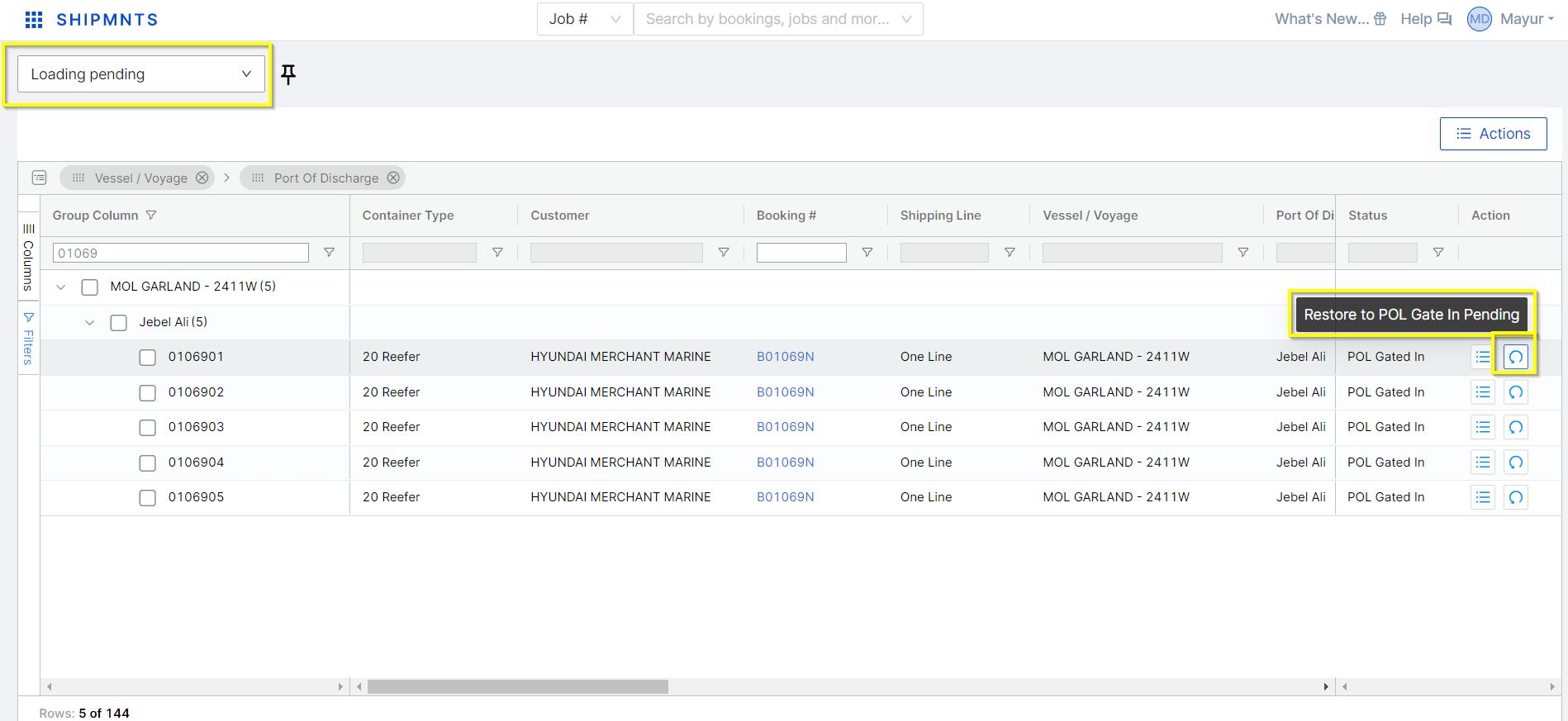Click the SHIPMNTS logo
This screenshot has height=721, width=1568.
point(107,19)
